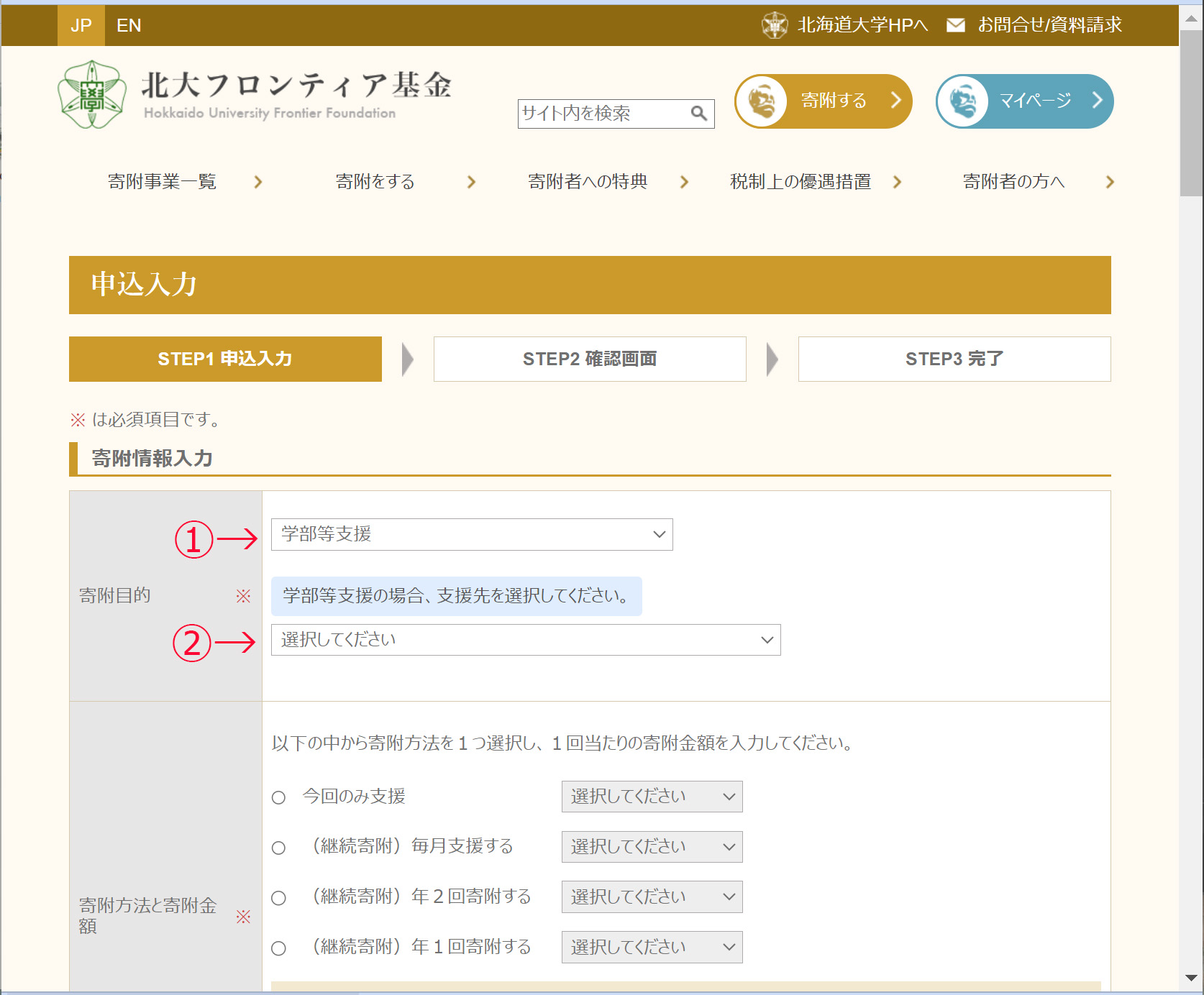Select (継続寄附) 毎月支援する radio button
The height and width of the screenshot is (995, 1204).
point(278,848)
